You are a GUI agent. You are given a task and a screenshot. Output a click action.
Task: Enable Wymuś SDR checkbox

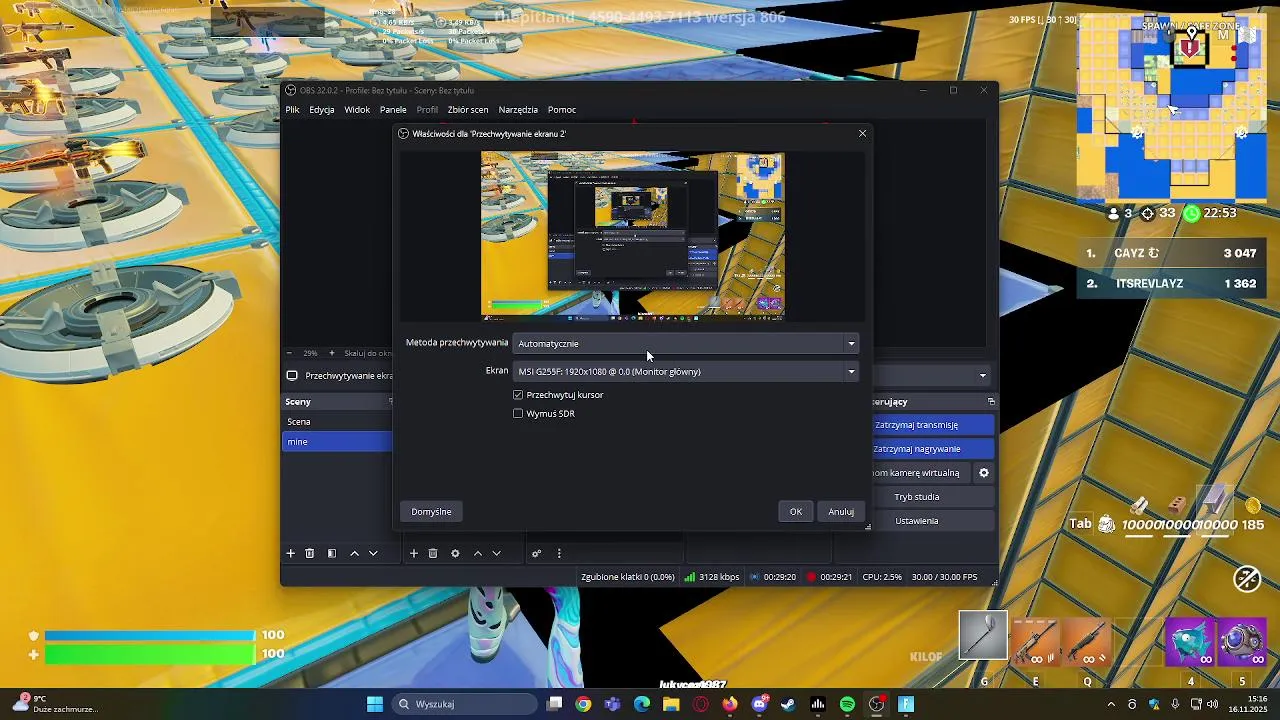click(x=518, y=413)
